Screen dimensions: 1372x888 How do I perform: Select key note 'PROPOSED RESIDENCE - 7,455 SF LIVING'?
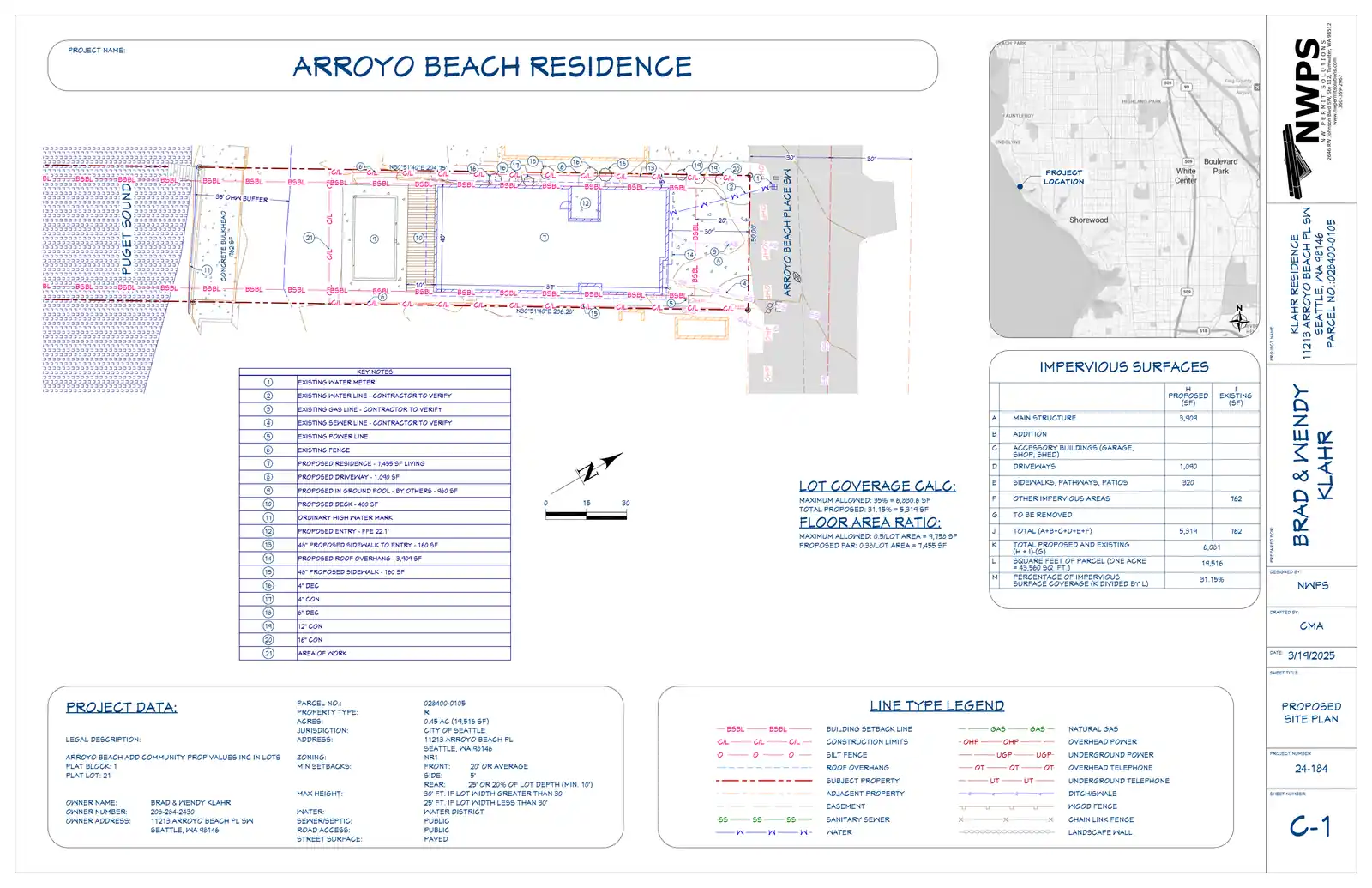(x=361, y=463)
